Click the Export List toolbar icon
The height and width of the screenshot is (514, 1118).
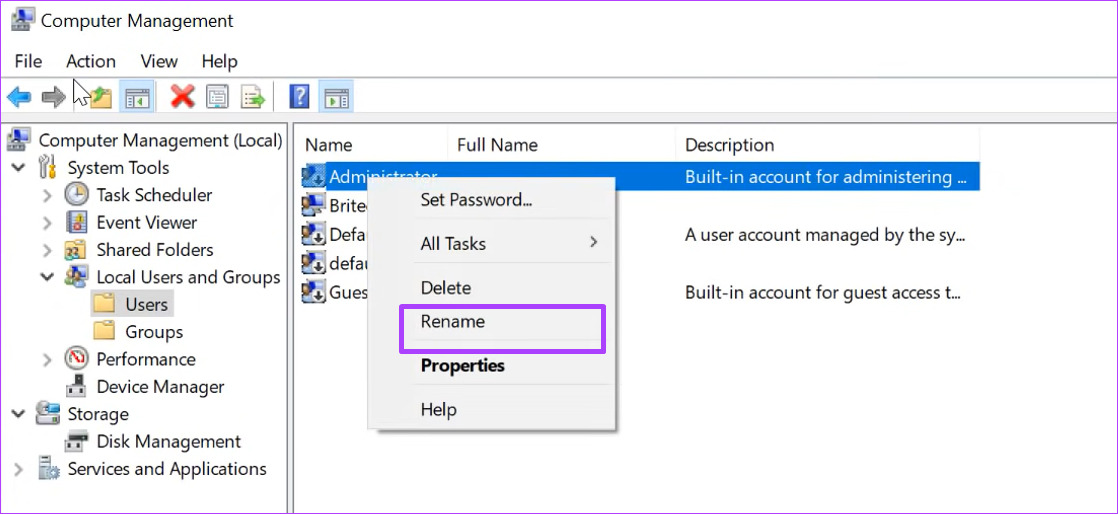[x=252, y=96]
